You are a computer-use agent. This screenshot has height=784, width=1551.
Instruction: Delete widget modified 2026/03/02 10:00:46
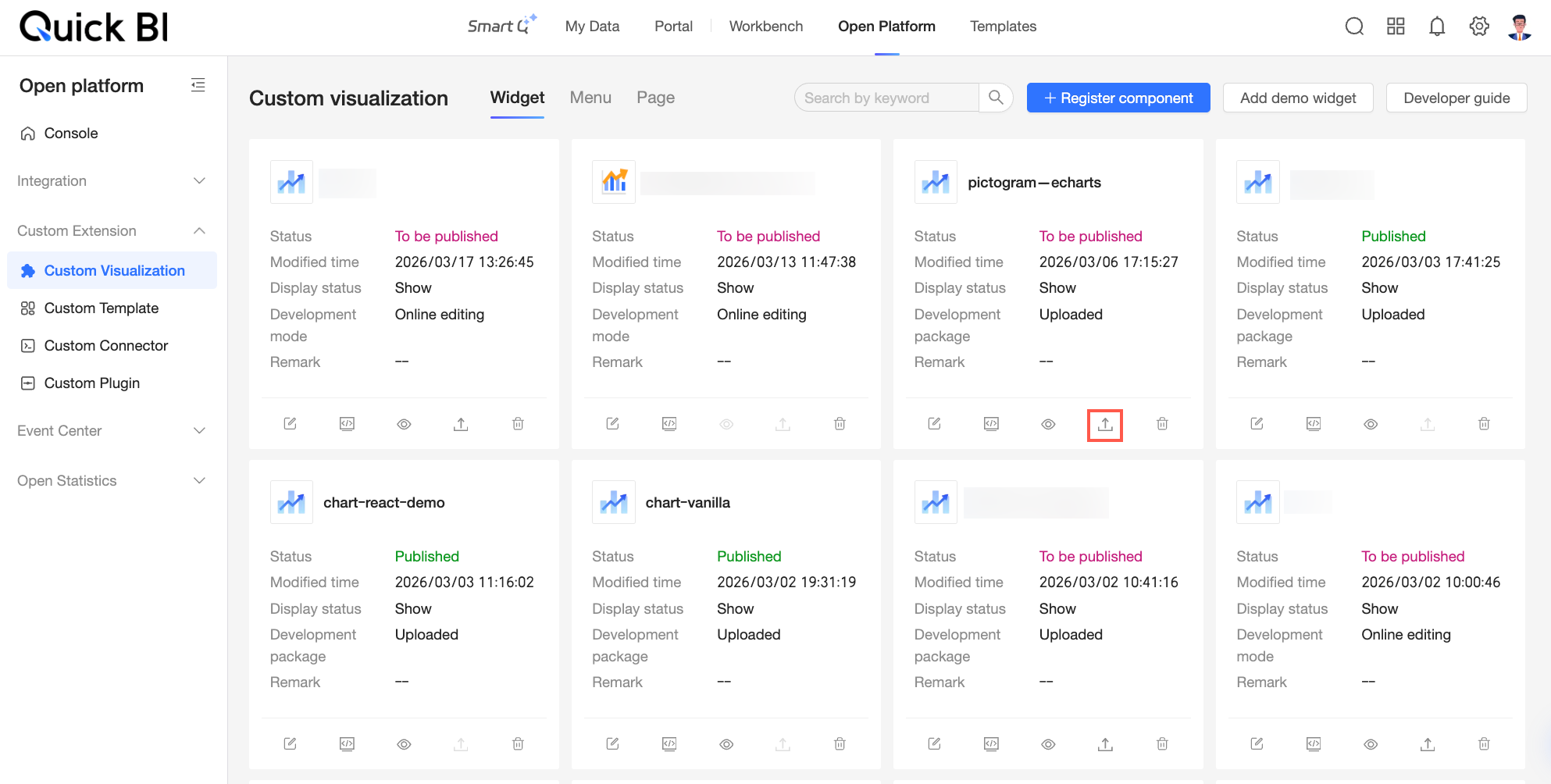[1484, 744]
